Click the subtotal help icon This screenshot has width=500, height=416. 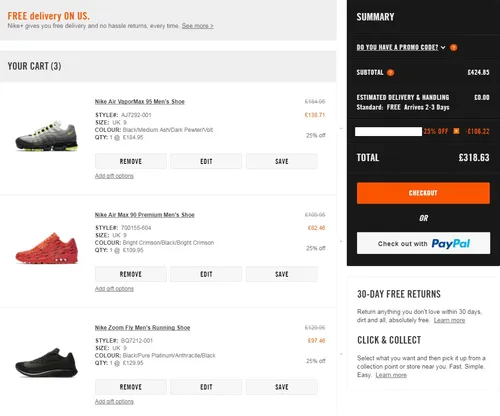(390, 72)
